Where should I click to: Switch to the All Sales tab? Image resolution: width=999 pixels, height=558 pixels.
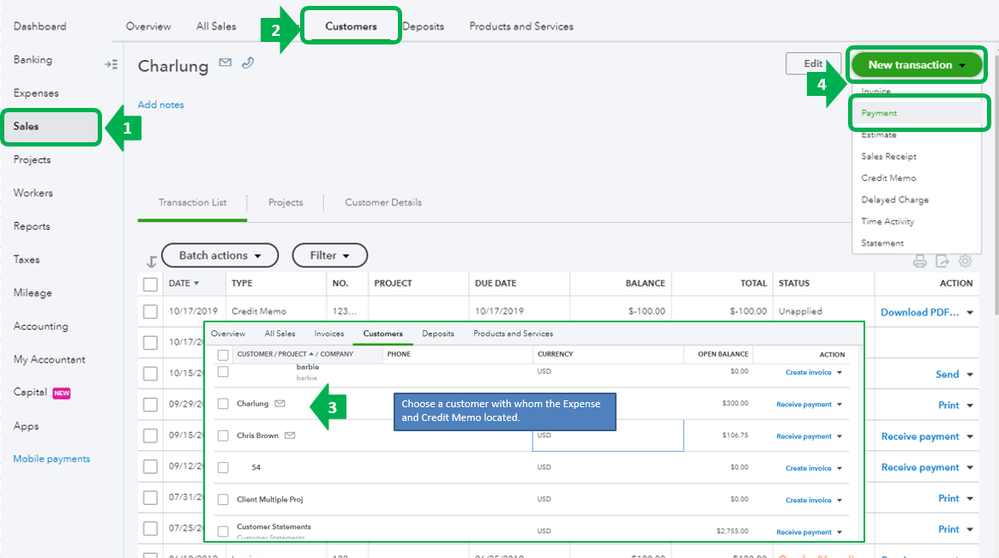[x=216, y=26]
